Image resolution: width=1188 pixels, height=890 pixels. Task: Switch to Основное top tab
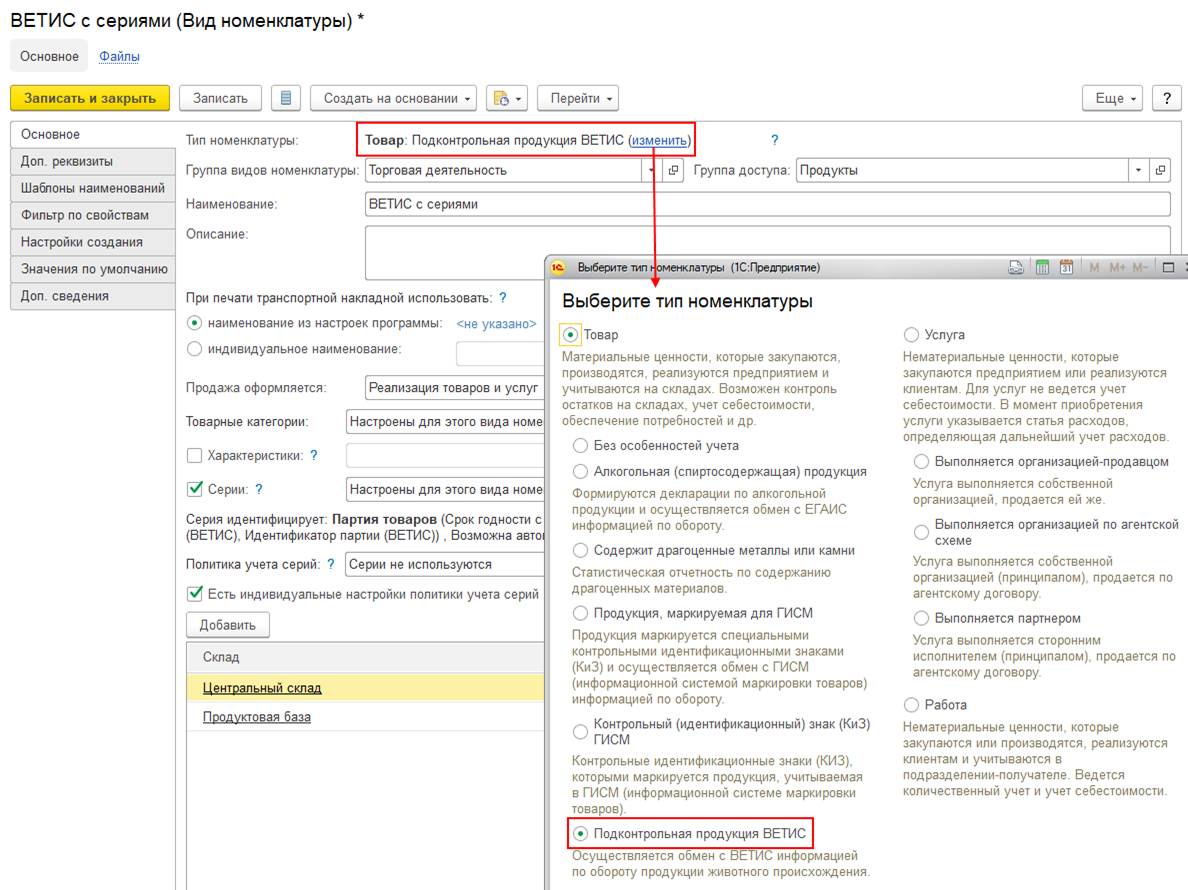tap(49, 57)
